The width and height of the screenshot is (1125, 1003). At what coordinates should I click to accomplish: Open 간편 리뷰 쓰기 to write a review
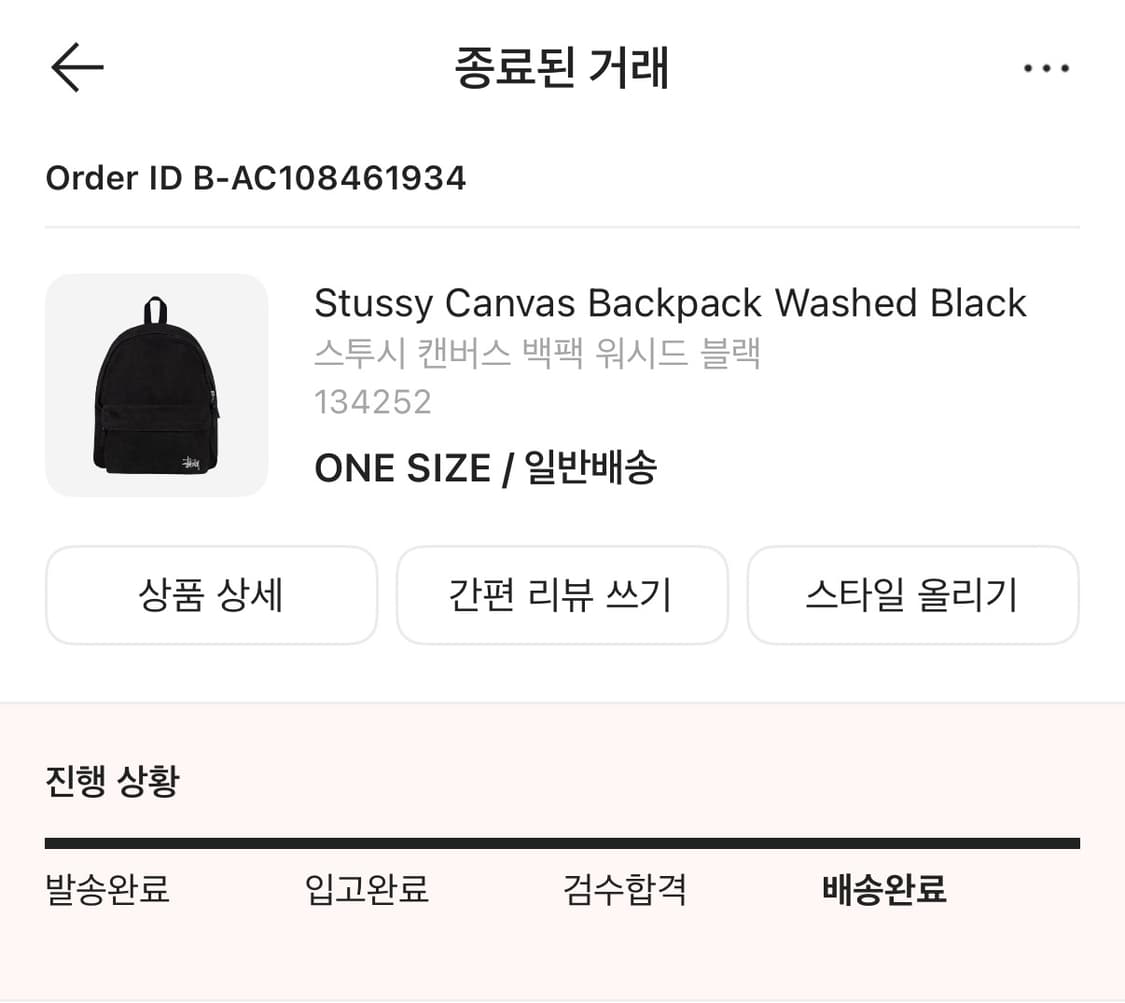pos(562,595)
